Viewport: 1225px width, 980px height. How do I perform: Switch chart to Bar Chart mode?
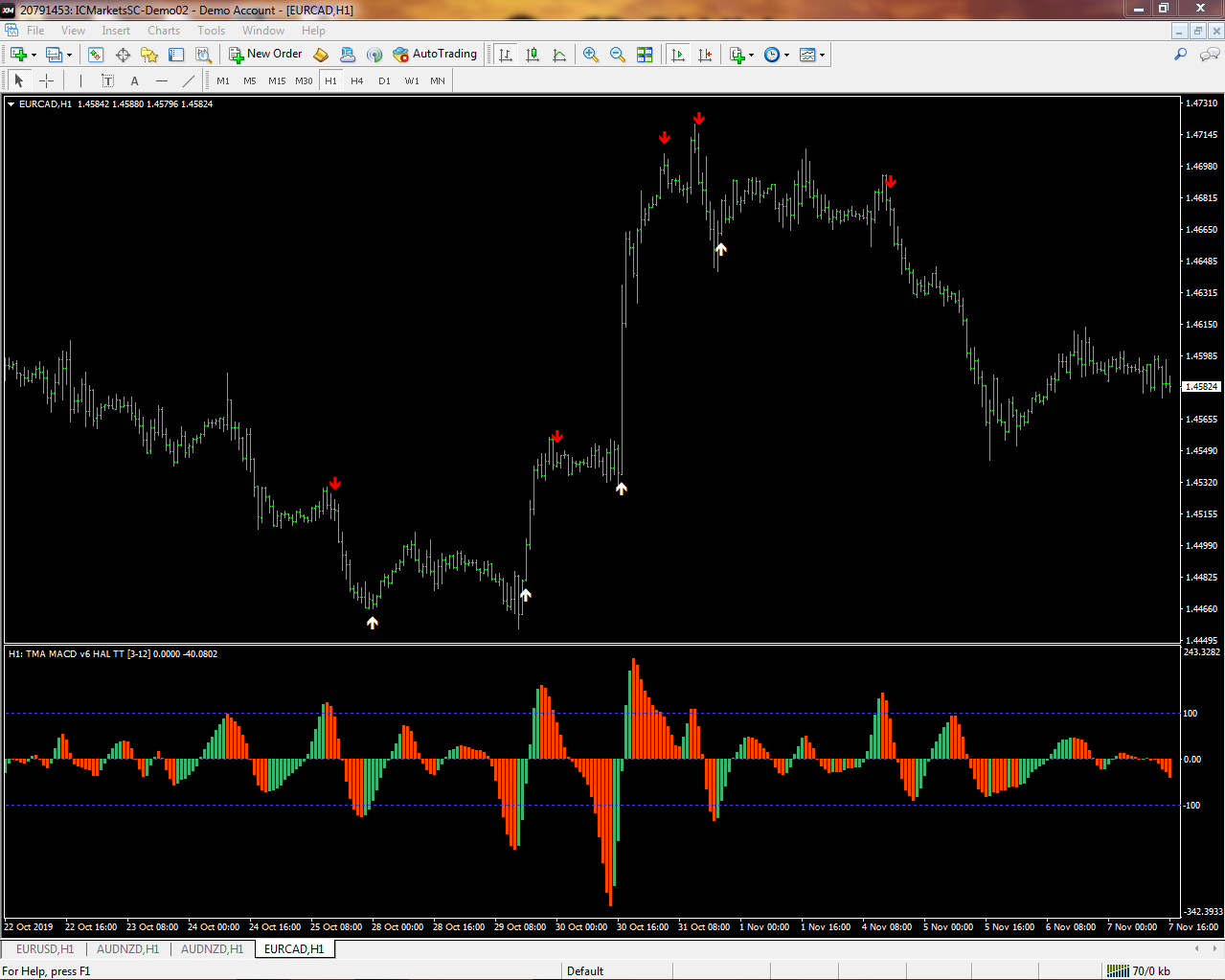click(x=506, y=55)
